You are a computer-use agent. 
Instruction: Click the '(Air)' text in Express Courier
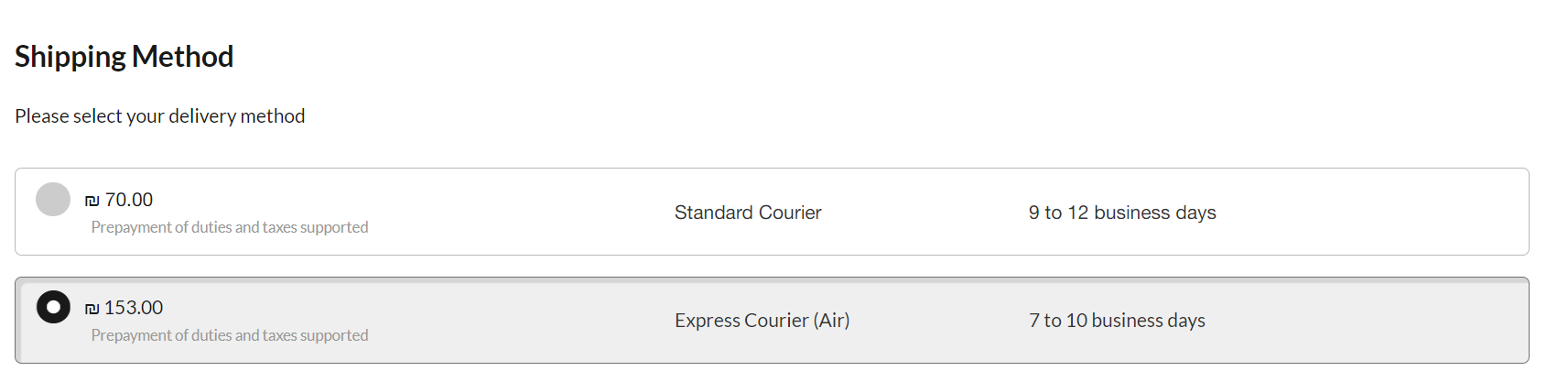tap(831, 321)
